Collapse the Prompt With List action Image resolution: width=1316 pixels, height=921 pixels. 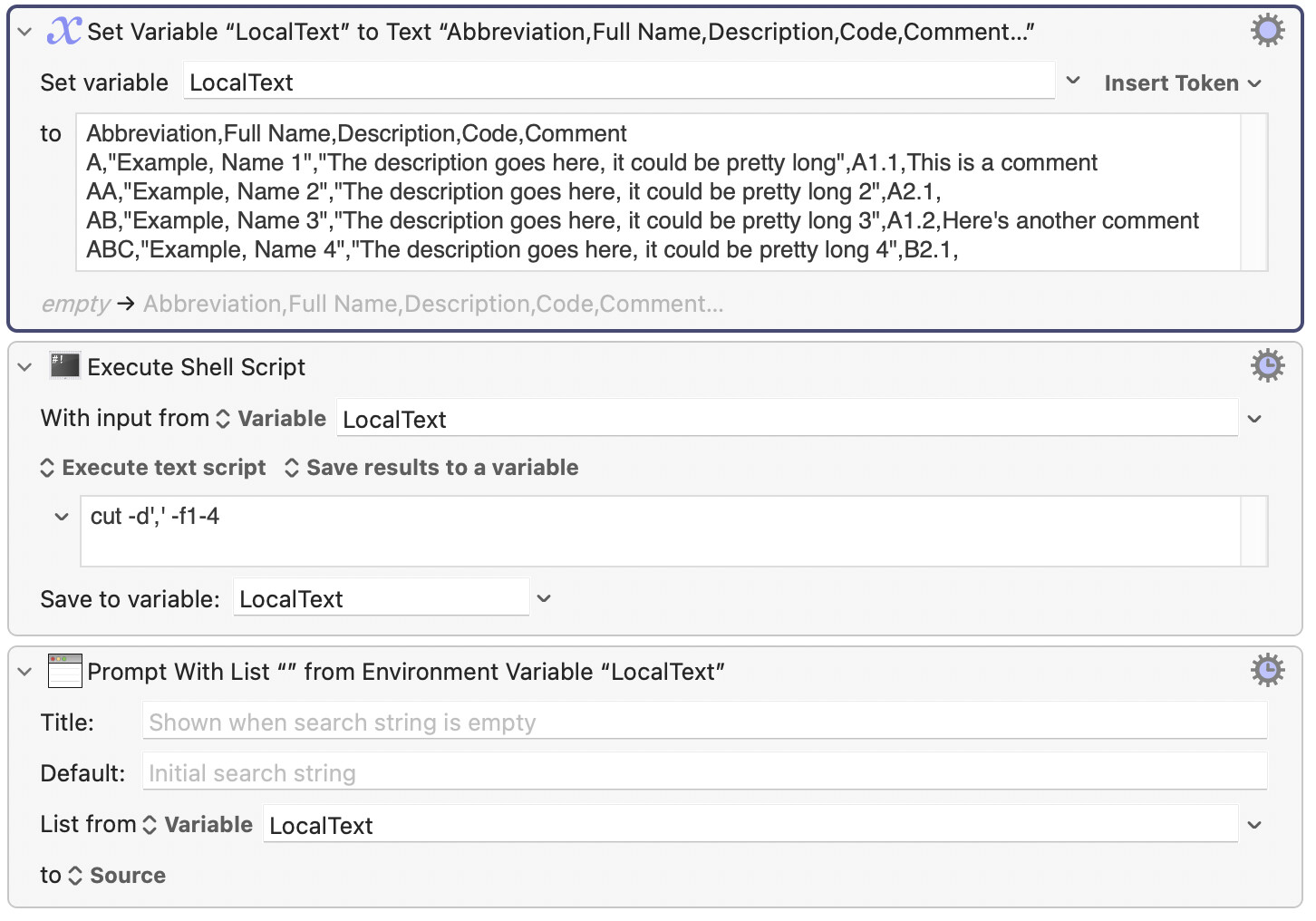[x=25, y=672]
